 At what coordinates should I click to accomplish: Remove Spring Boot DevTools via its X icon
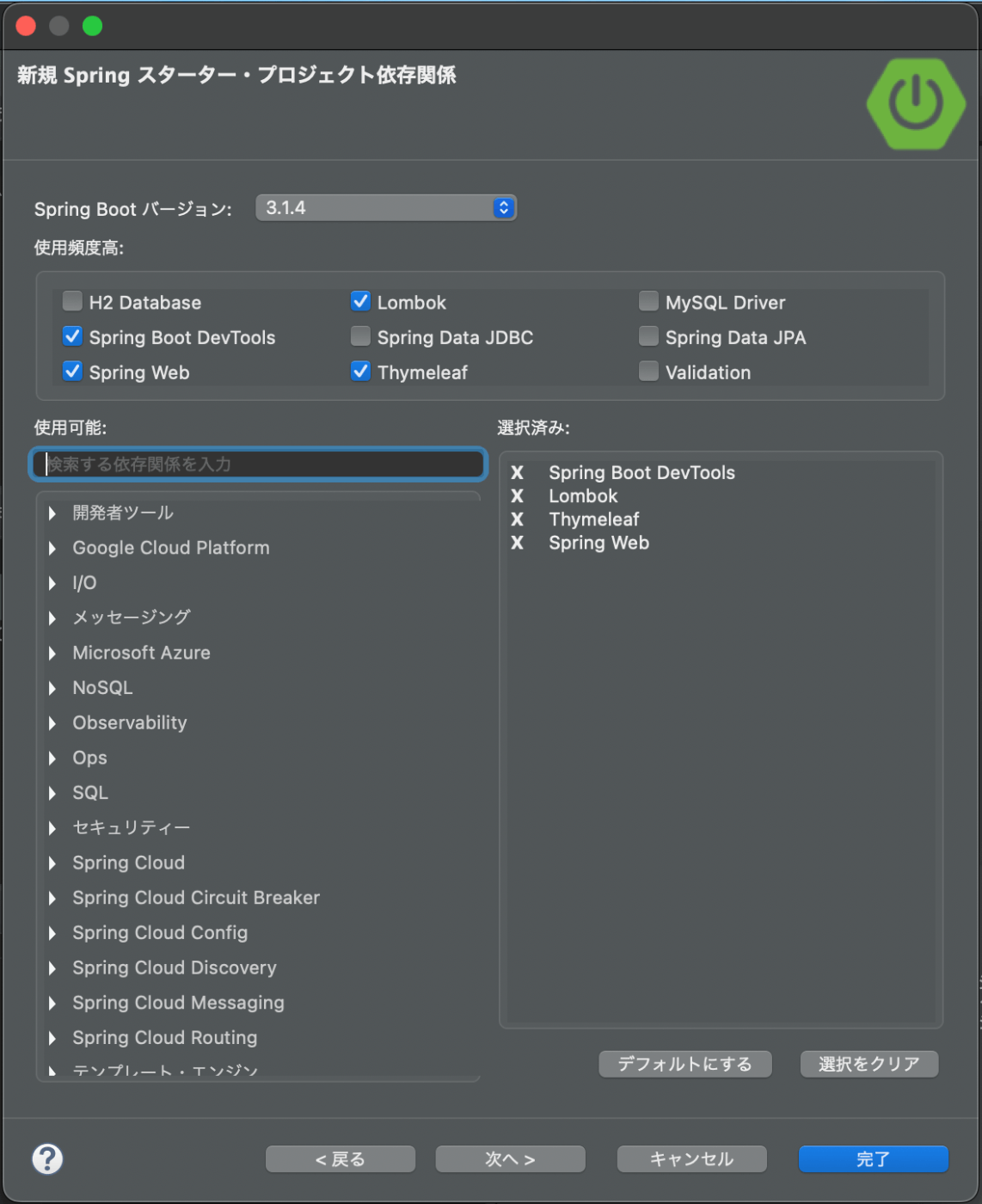[x=517, y=473]
